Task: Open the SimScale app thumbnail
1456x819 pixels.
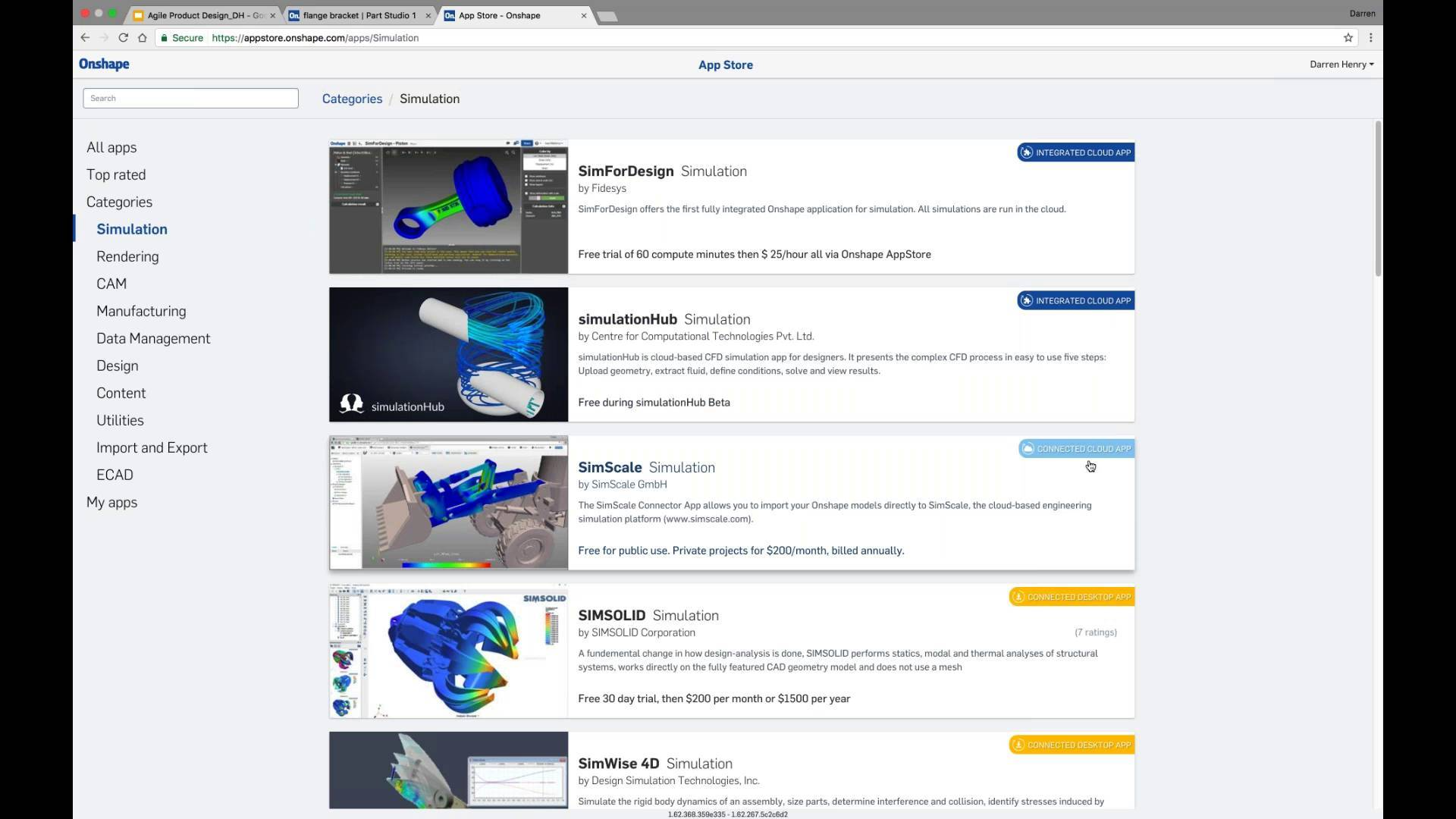Action: (448, 503)
